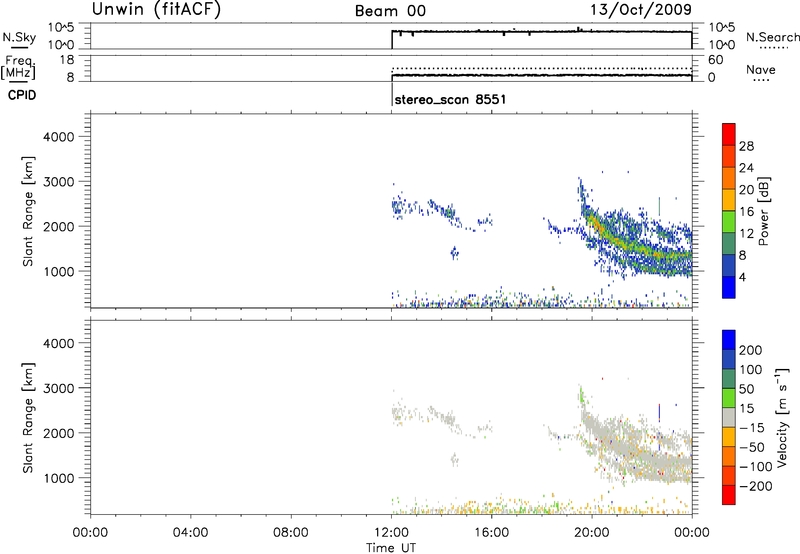The image size is (800, 554).
Task: Click the '200' tick on Velocity colorbar
Action: [751, 350]
